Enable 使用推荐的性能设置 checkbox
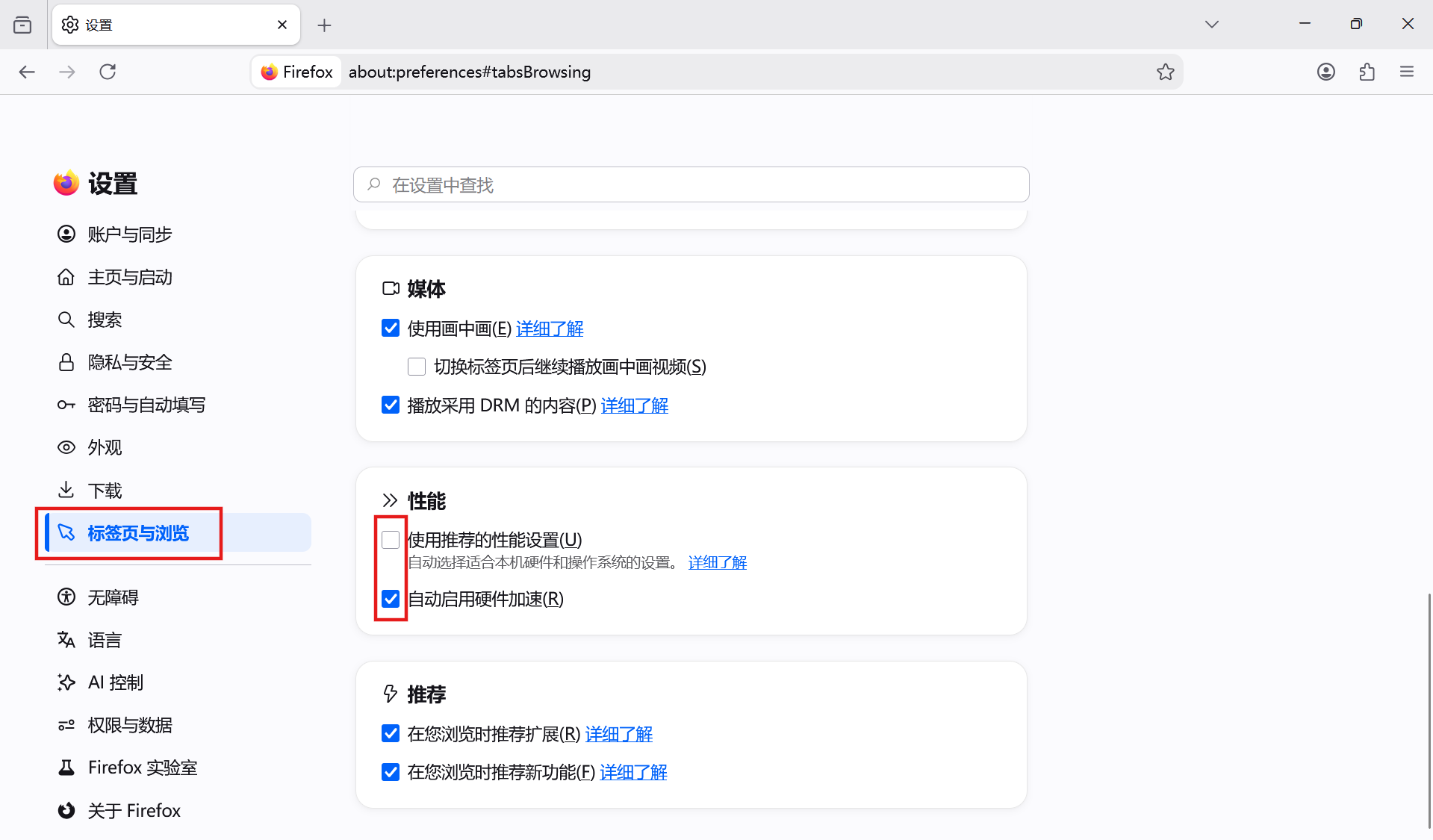1433x840 pixels. pos(391,540)
